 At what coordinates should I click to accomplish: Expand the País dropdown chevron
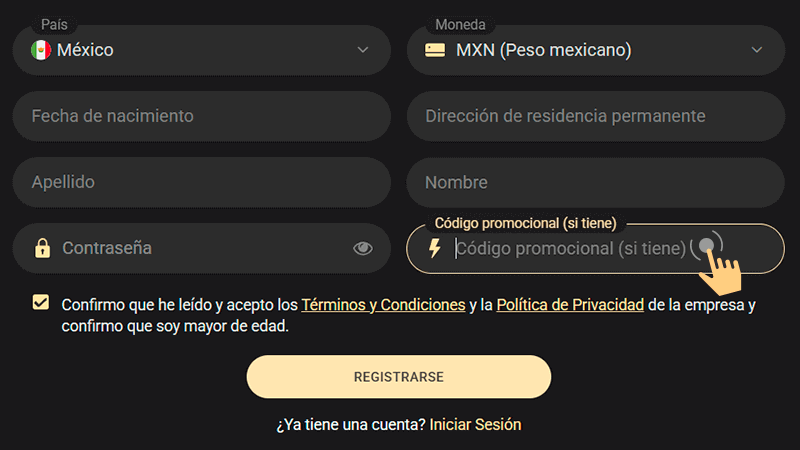point(363,50)
